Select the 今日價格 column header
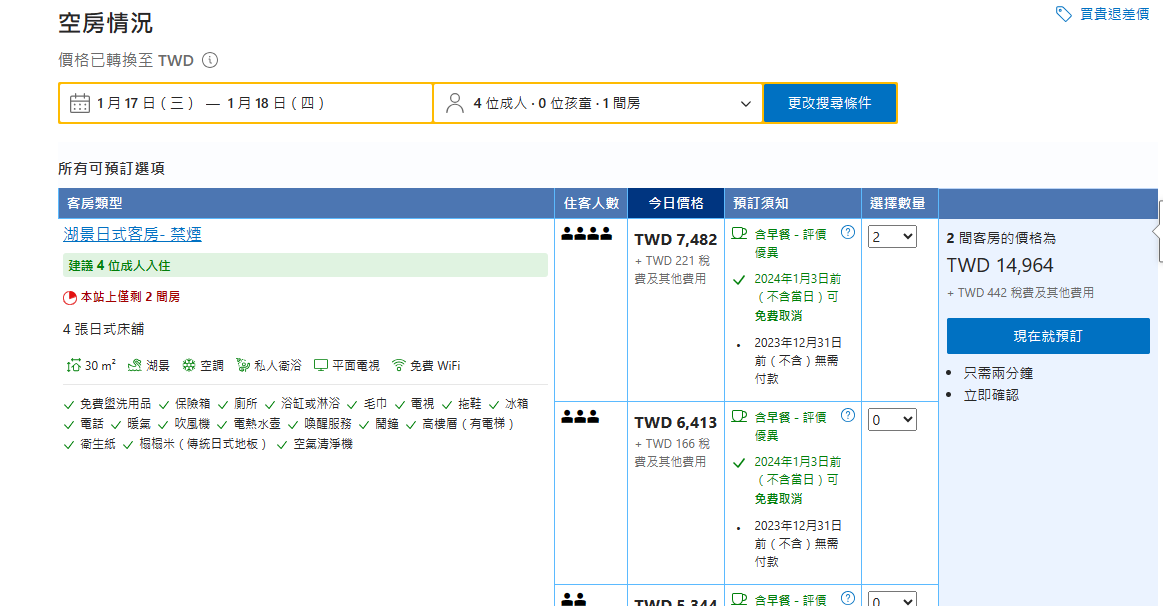This screenshot has height=606, width=1163. 676,203
